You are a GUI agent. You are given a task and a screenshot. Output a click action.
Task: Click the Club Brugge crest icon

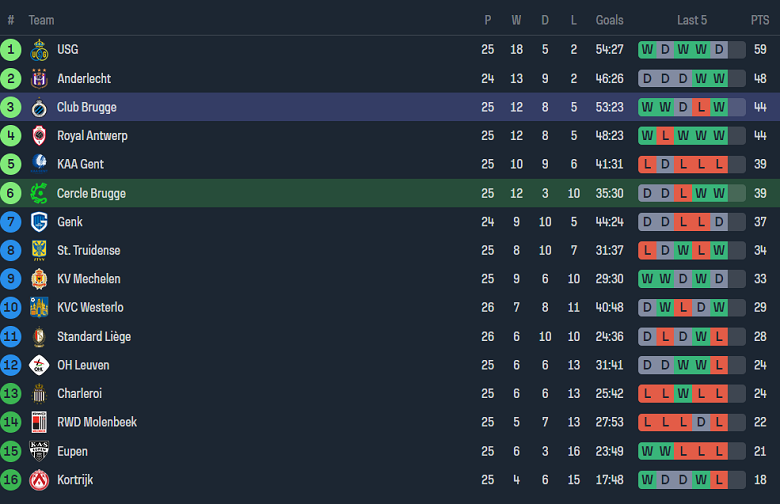tap(39, 108)
